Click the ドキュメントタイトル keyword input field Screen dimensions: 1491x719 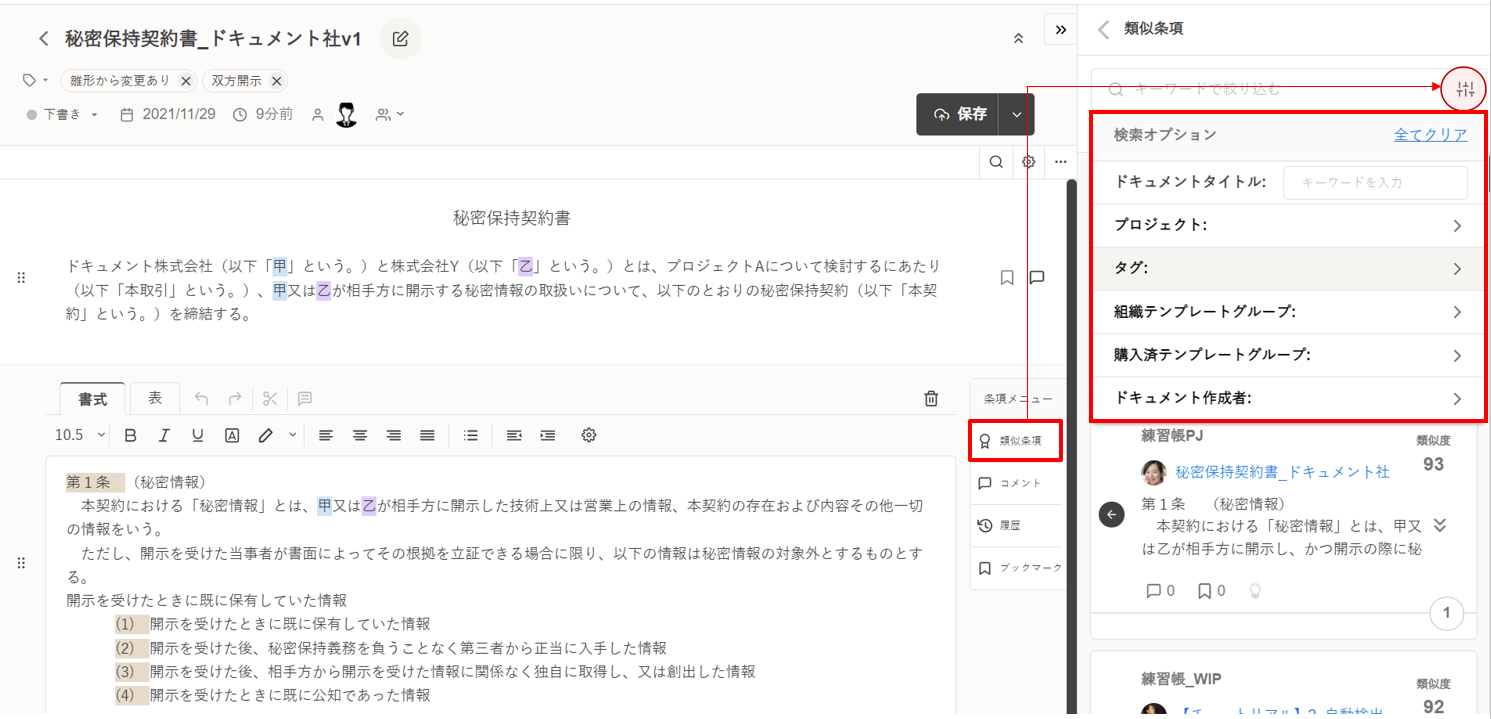[1374, 183]
